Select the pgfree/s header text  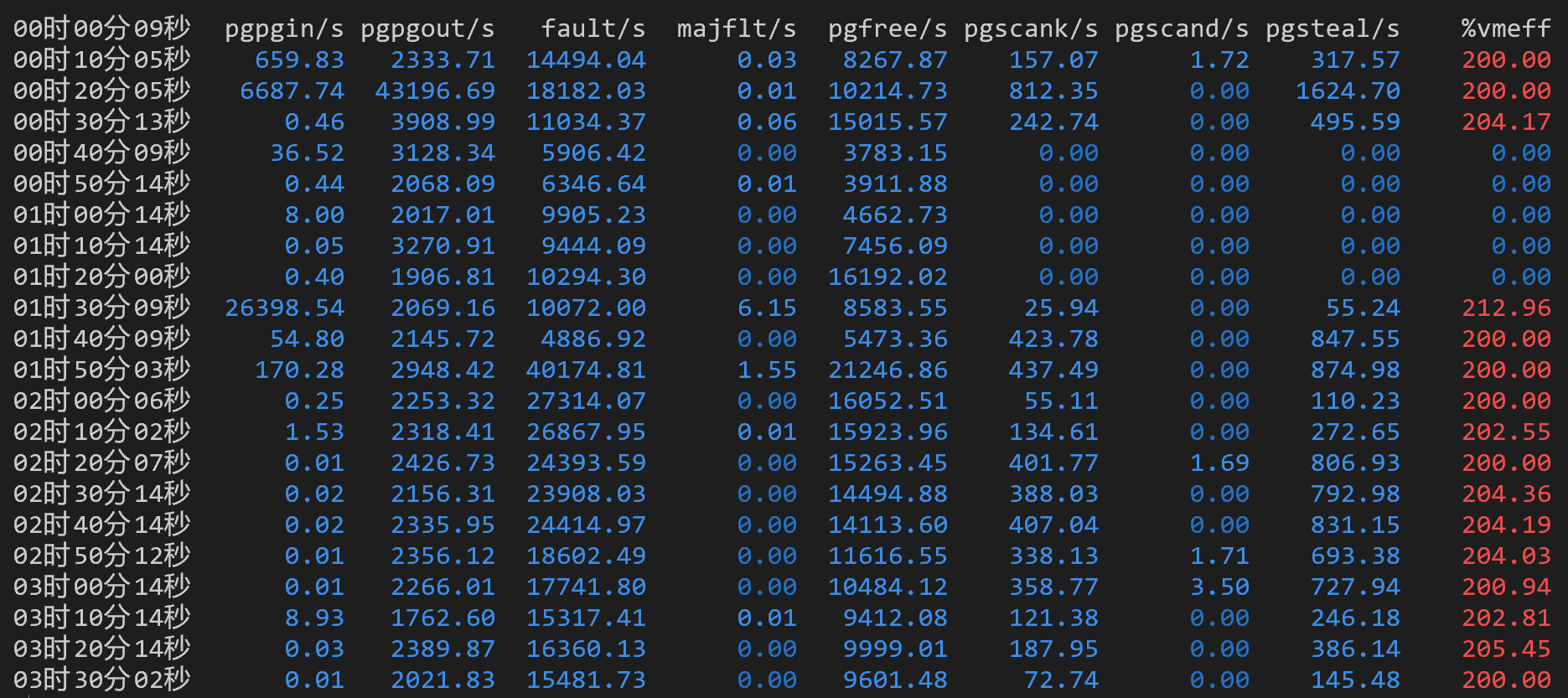coord(887,28)
